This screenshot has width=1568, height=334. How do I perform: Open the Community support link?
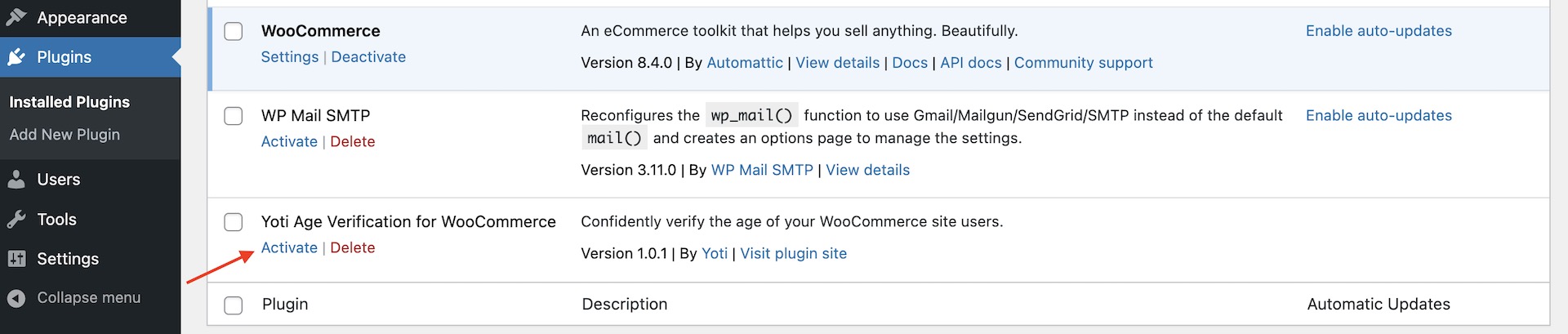coord(1084,63)
